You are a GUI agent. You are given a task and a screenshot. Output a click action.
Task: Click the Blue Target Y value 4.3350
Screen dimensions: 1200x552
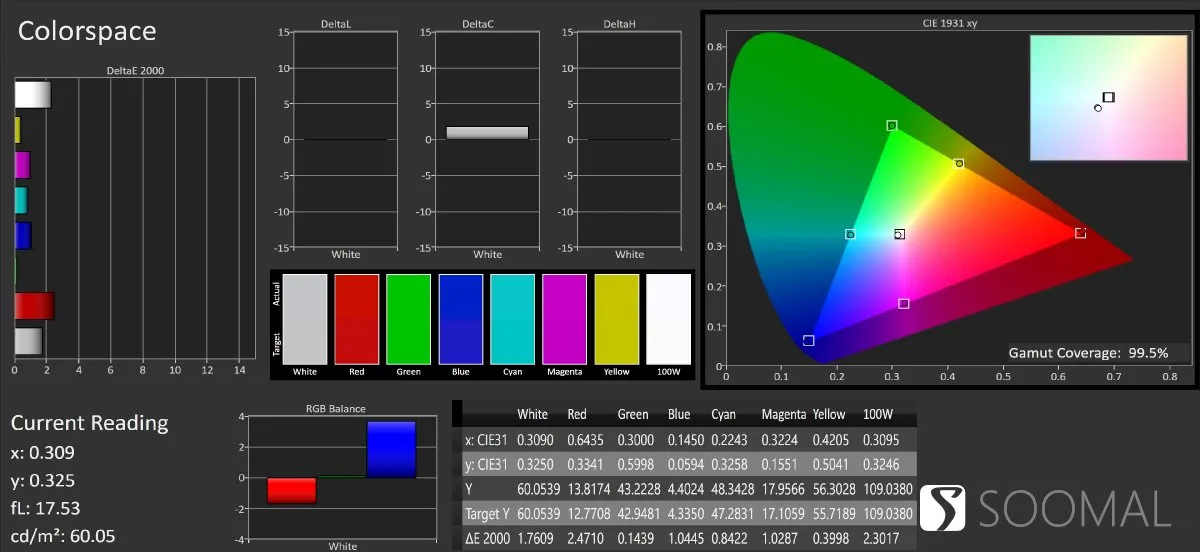pos(686,514)
